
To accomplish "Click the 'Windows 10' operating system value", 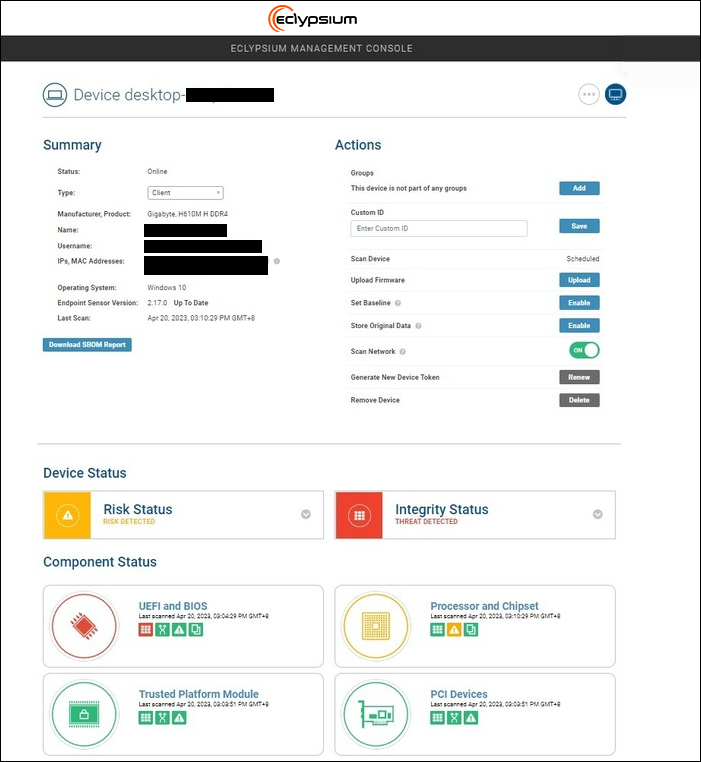I will (167, 288).
